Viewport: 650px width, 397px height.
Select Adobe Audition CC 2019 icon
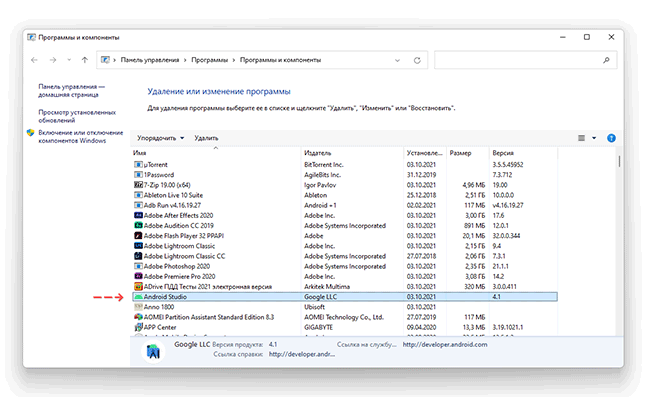[x=138, y=225]
